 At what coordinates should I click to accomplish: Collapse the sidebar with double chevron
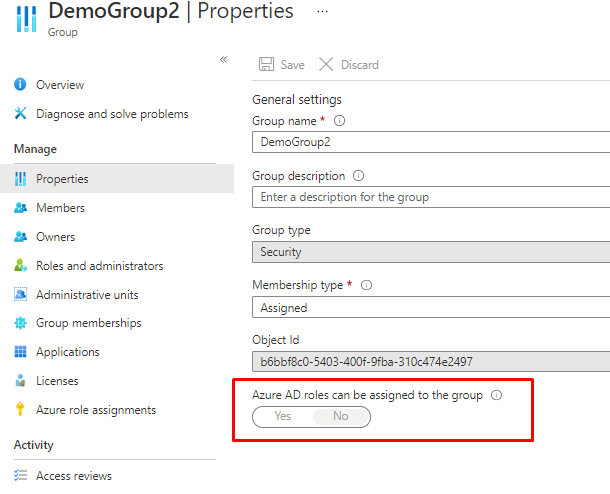[x=224, y=60]
